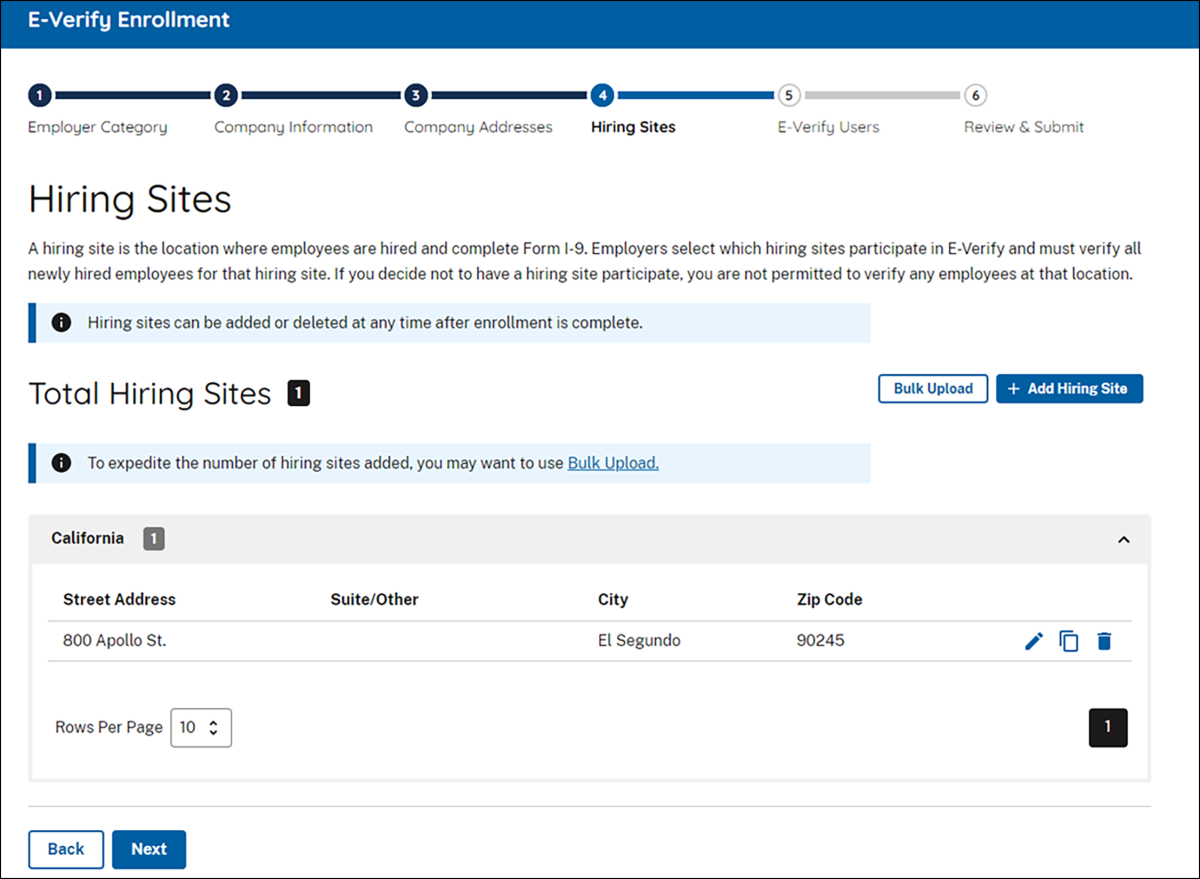Edit the 800 Apollo St. hiring site
This screenshot has height=879, width=1200.
pyautogui.click(x=1034, y=641)
